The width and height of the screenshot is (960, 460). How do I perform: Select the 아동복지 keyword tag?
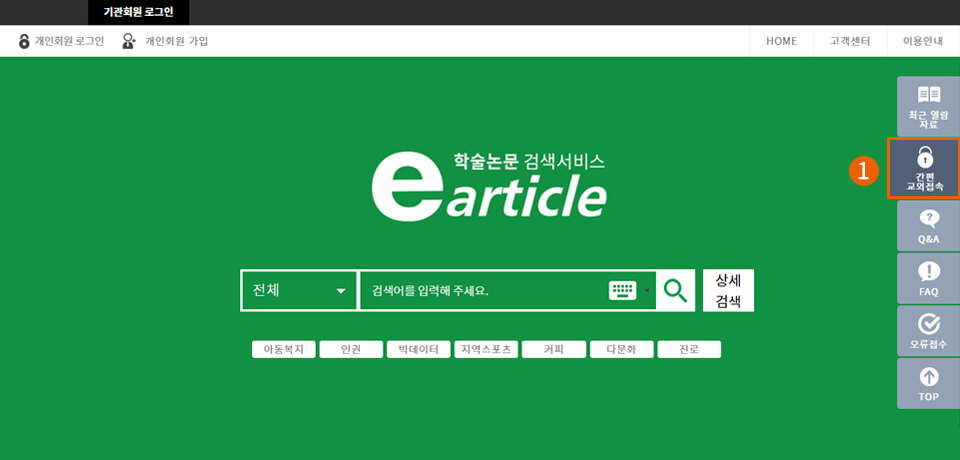(x=283, y=350)
